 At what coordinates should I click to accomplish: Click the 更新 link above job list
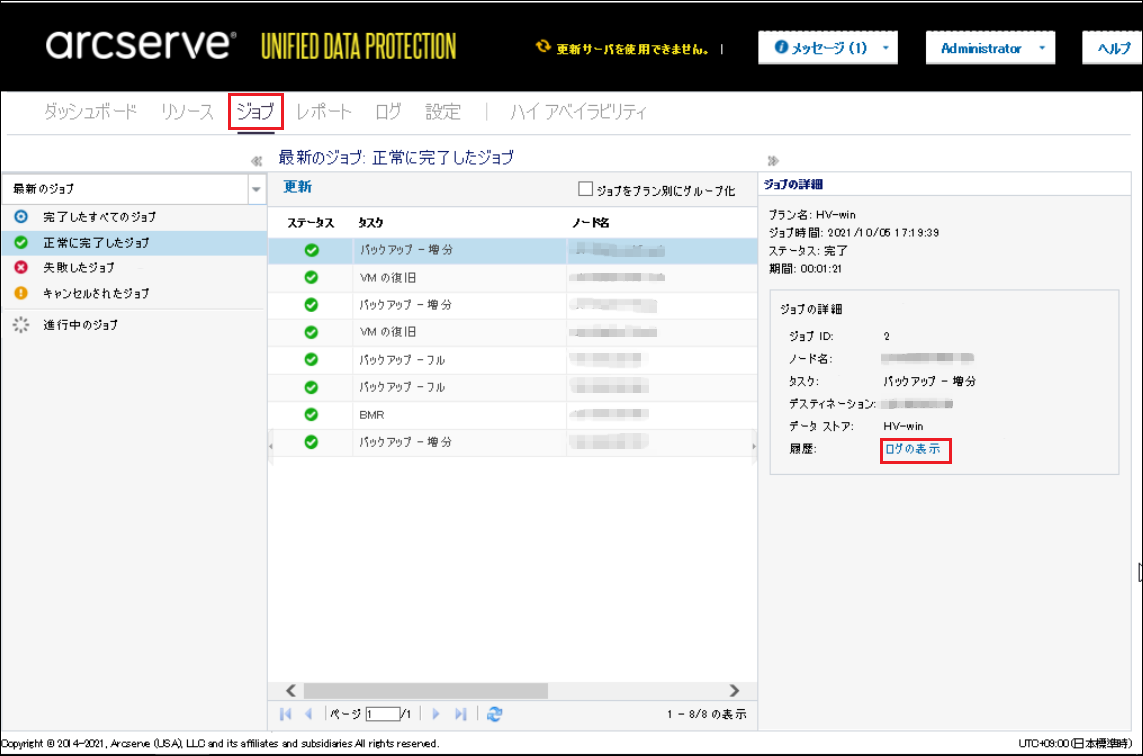click(298, 187)
